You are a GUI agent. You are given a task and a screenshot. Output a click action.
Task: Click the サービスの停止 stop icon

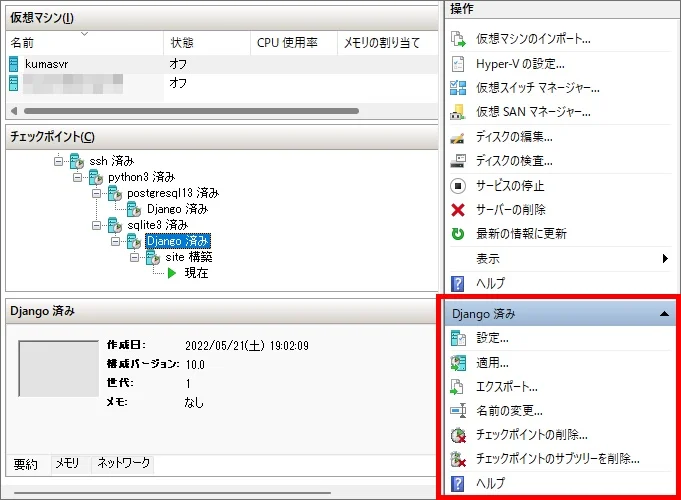tap(459, 185)
